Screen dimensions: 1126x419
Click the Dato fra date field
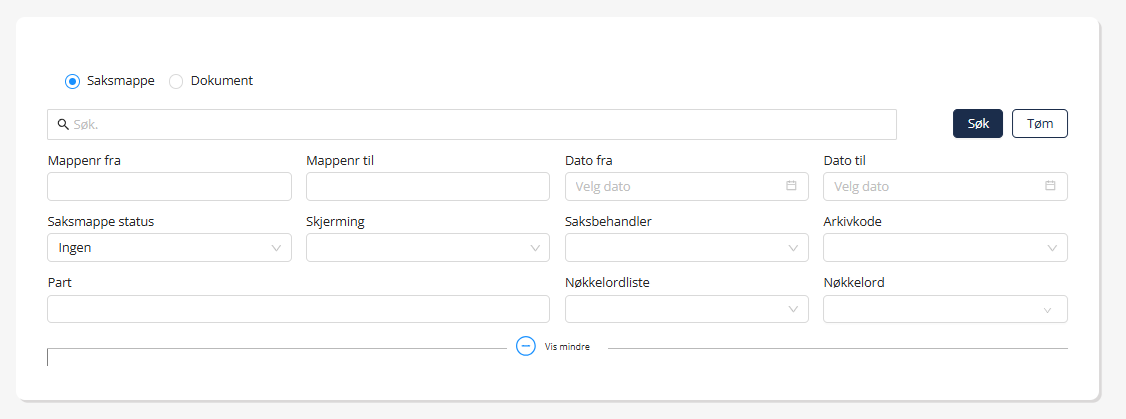(670, 187)
